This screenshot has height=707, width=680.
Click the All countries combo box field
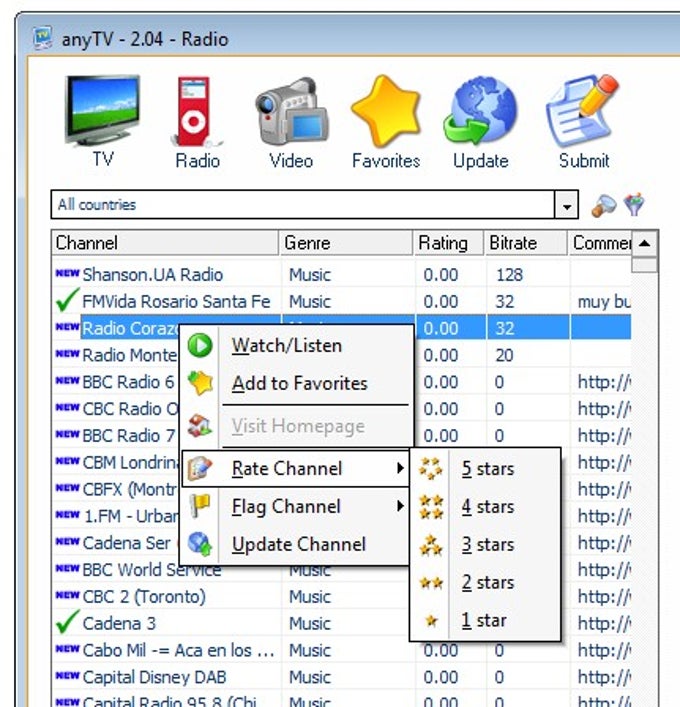click(314, 205)
